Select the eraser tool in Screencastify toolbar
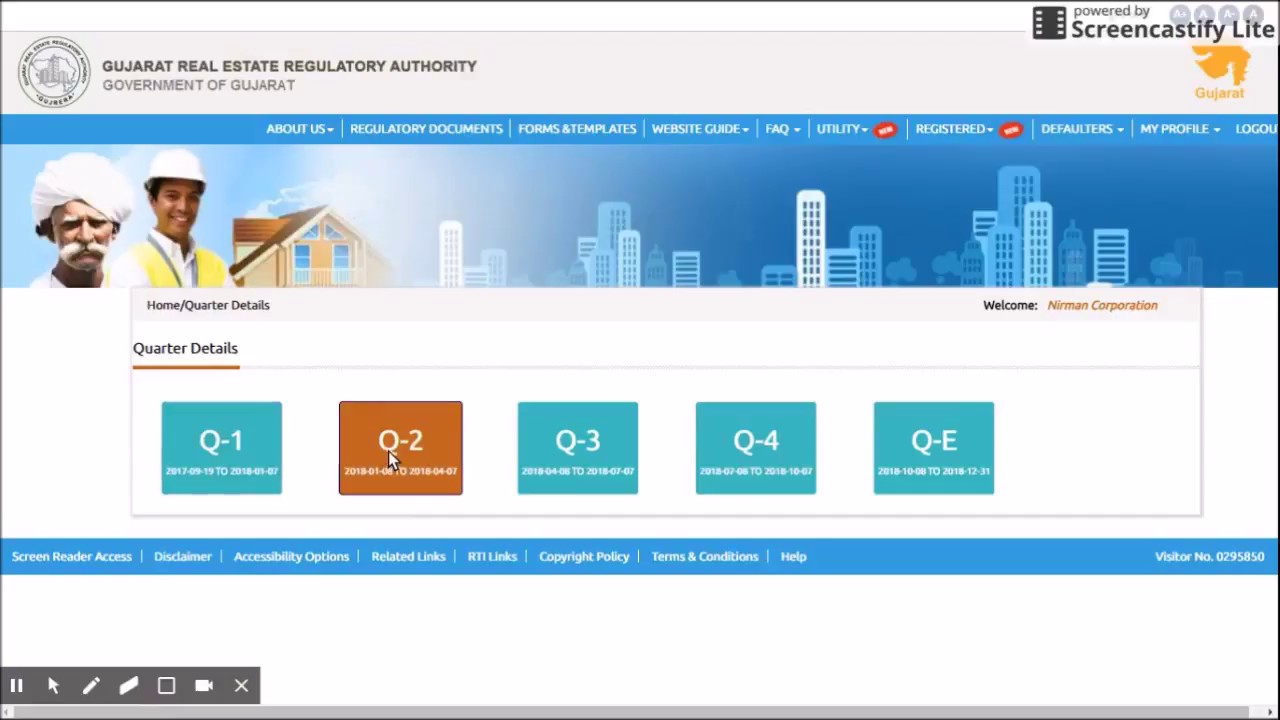Screen dimensions: 1280x720 tap(129, 686)
